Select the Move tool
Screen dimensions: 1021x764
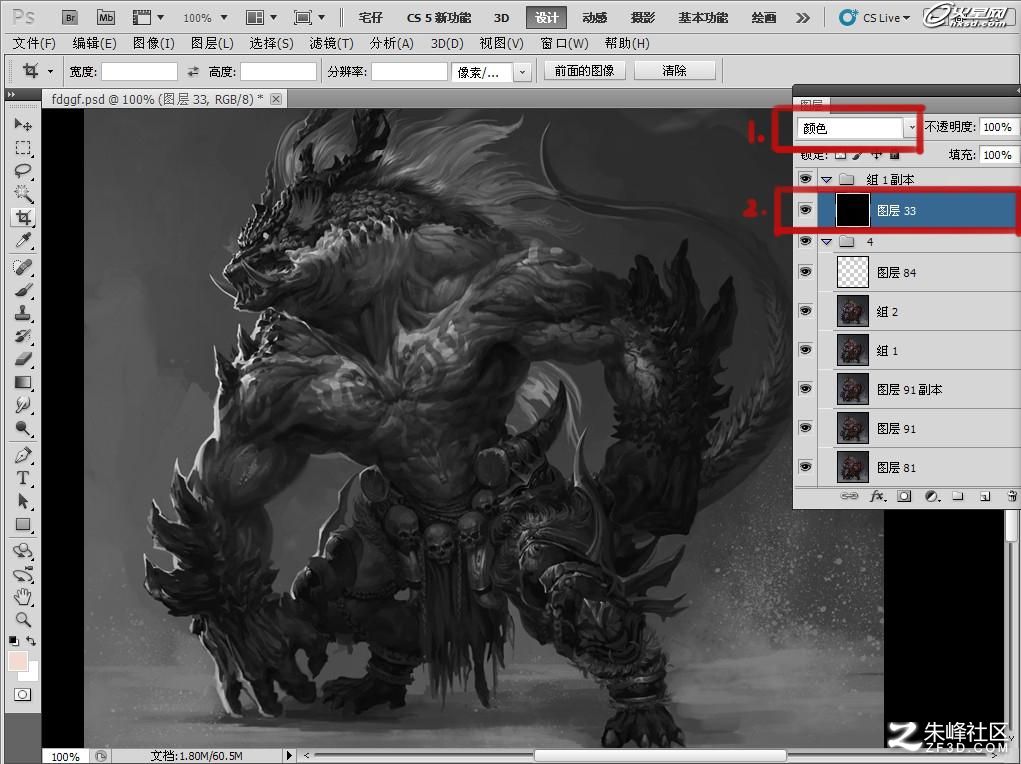23,124
